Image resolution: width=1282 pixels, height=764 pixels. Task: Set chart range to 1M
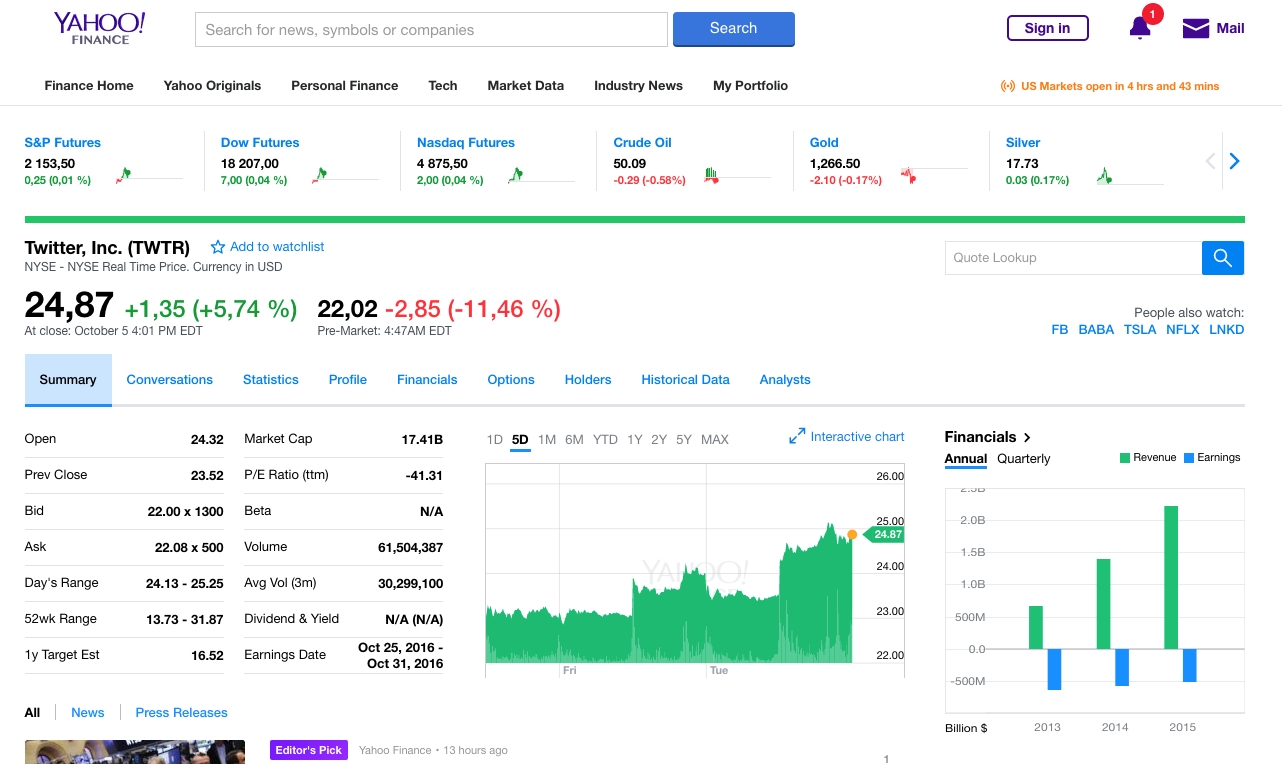pos(547,440)
